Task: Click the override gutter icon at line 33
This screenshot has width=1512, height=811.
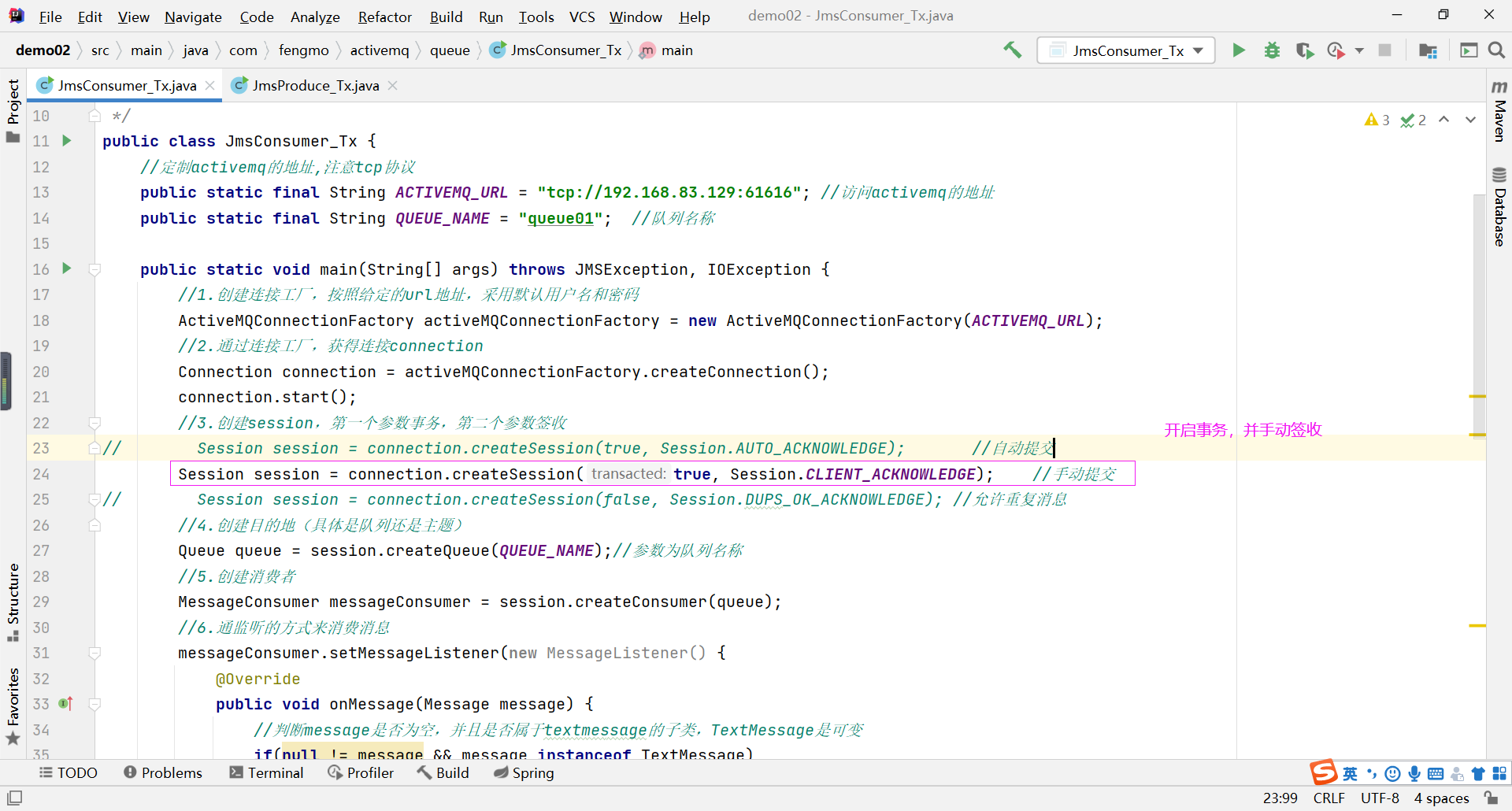Action: (65, 703)
